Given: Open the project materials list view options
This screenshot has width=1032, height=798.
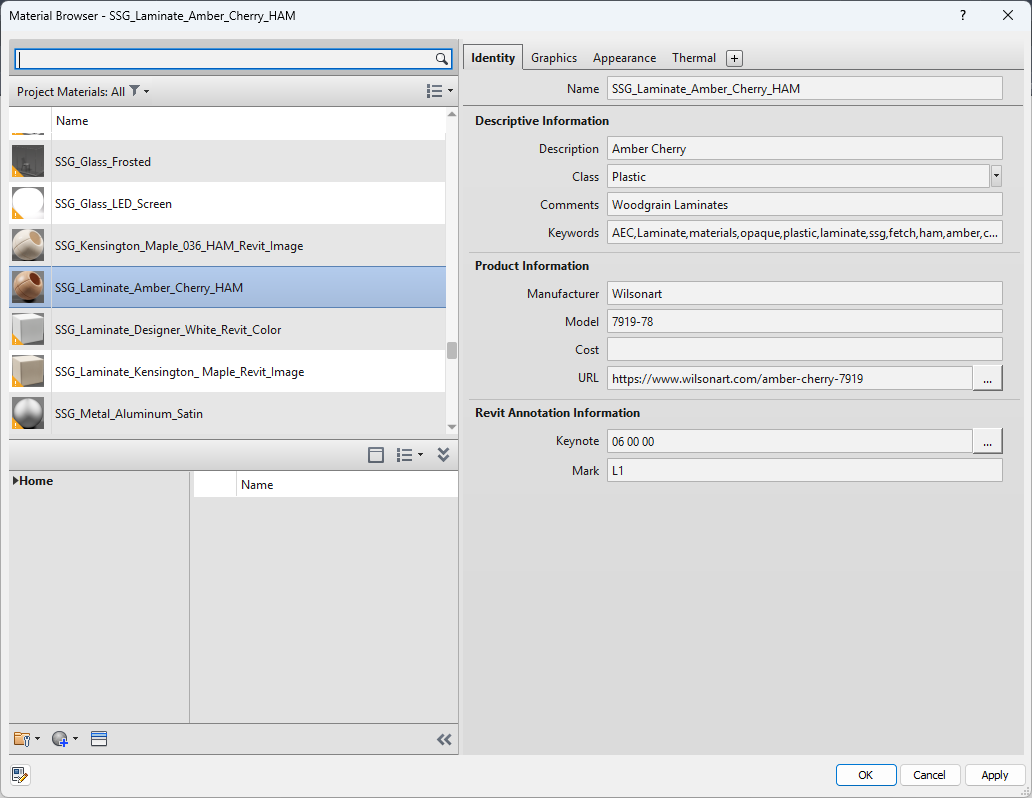Looking at the screenshot, I should tap(438, 91).
